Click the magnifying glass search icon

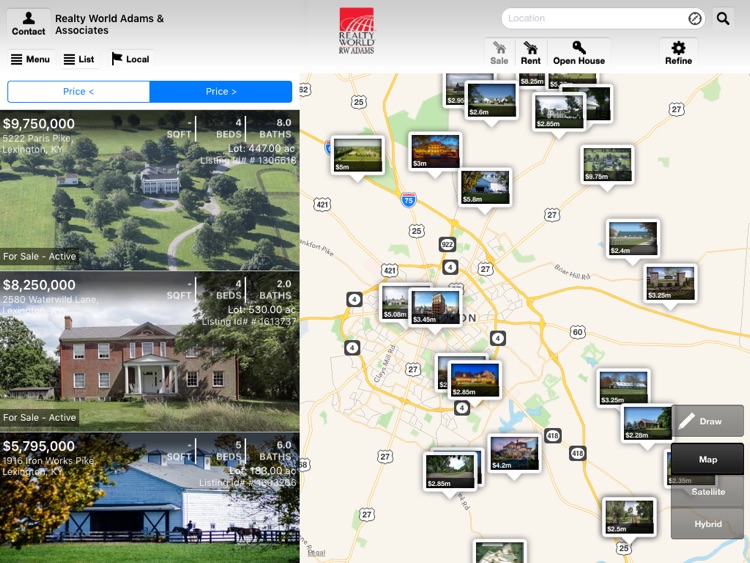723,19
